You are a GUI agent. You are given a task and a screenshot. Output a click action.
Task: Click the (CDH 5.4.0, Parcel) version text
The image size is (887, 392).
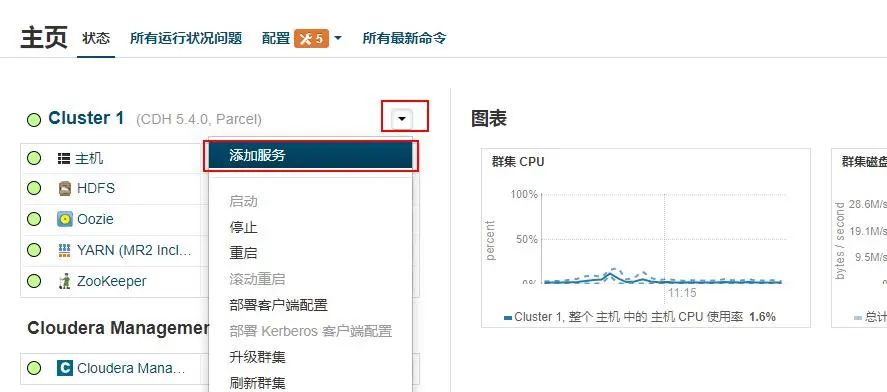[x=199, y=120]
